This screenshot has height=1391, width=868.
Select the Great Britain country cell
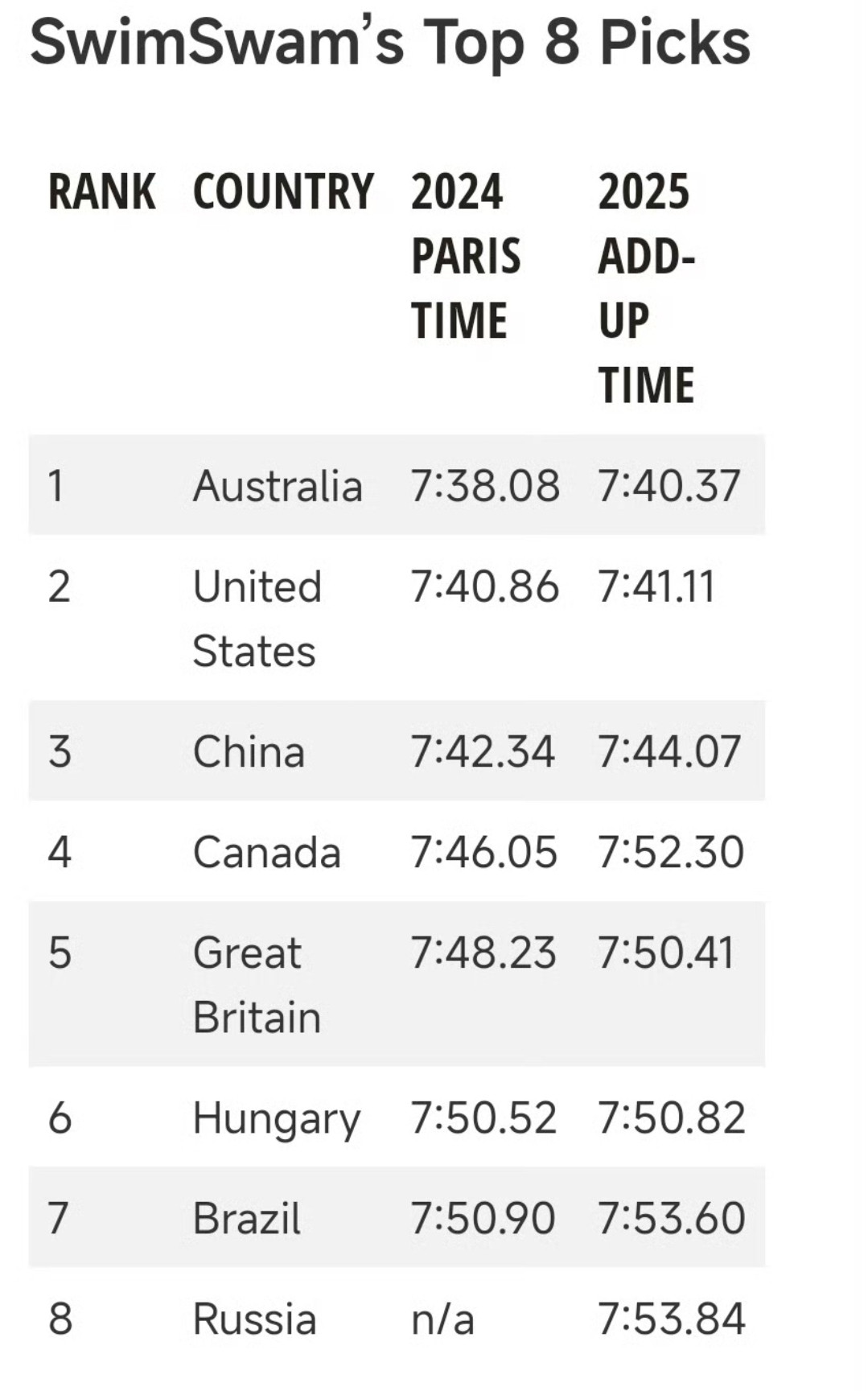257,985
